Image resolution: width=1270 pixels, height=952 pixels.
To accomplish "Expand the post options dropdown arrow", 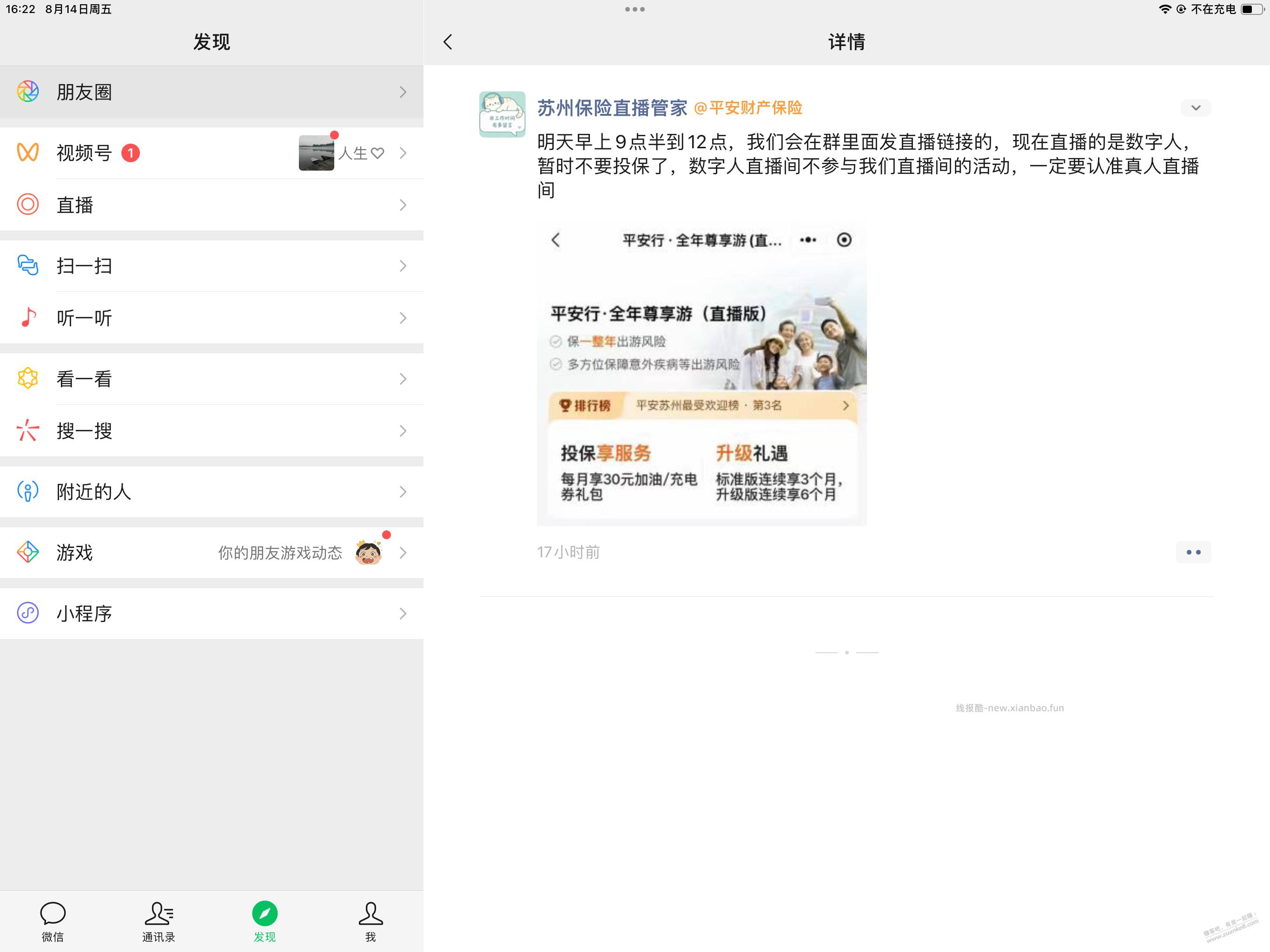I will point(1196,108).
